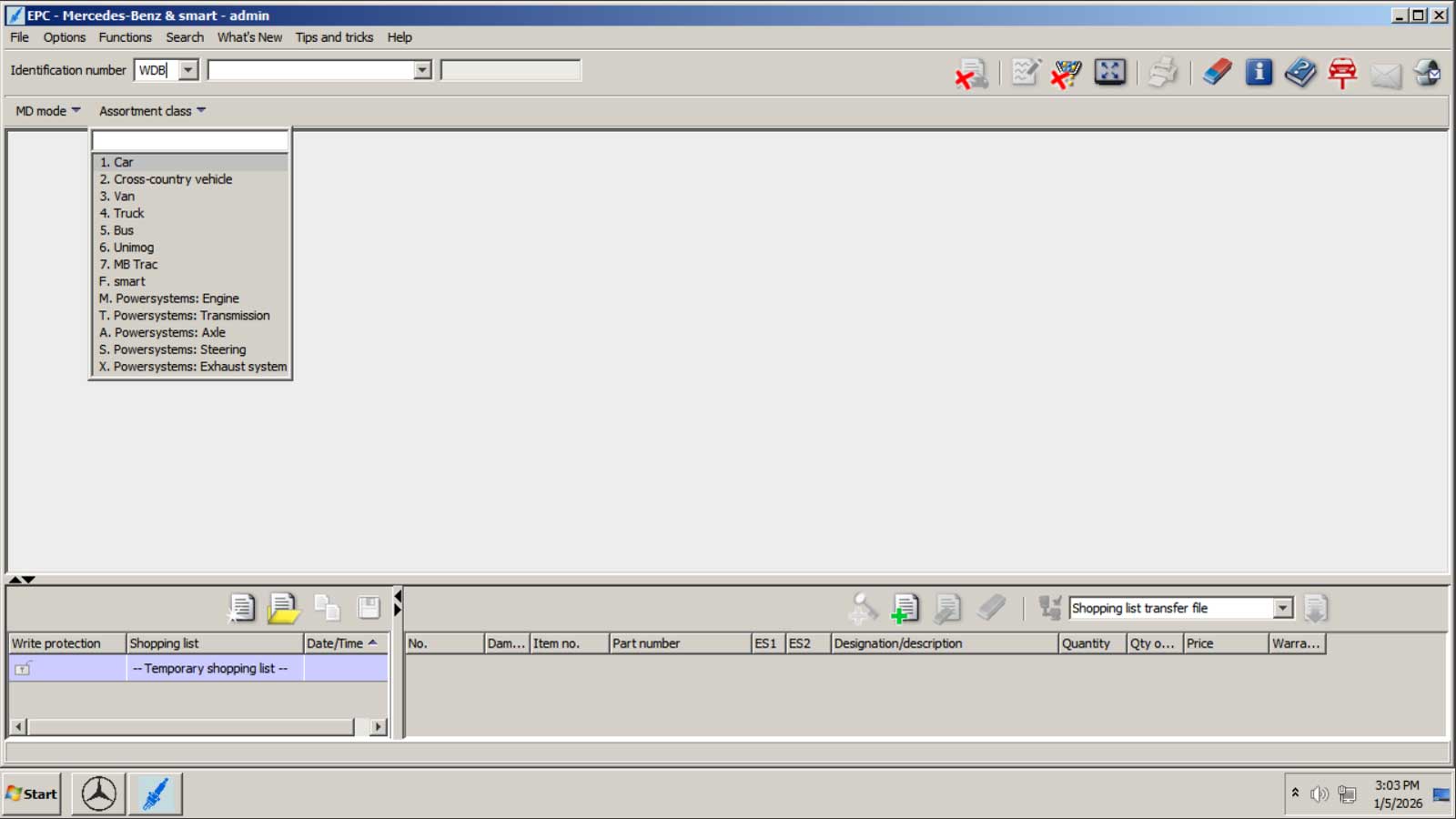Open shopping list yellow folder icon
This screenshot has width=1456, height=819.
coord(283,608)
